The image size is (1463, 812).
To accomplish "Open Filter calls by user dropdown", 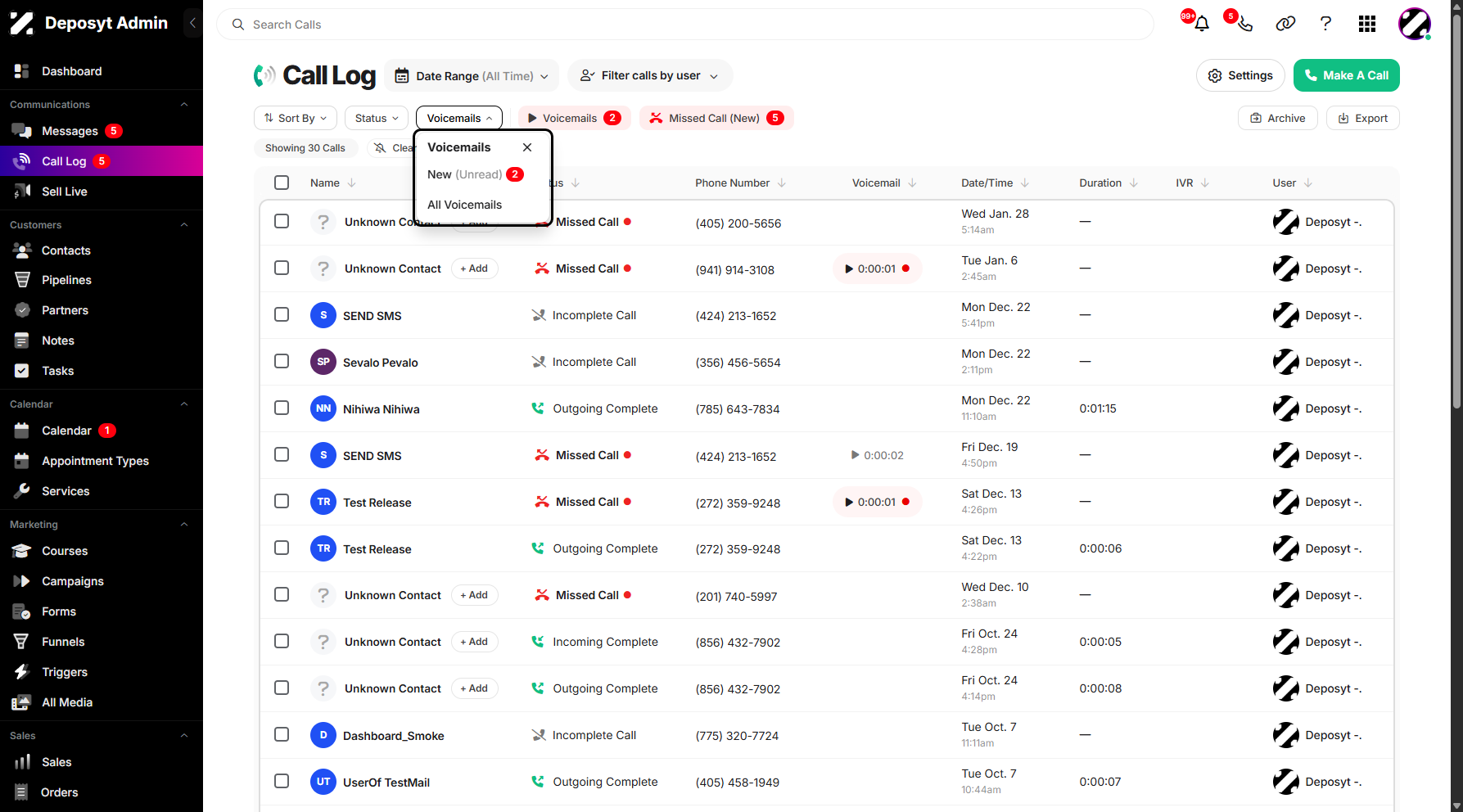I will pyautogui.click(x=650, y=75).
